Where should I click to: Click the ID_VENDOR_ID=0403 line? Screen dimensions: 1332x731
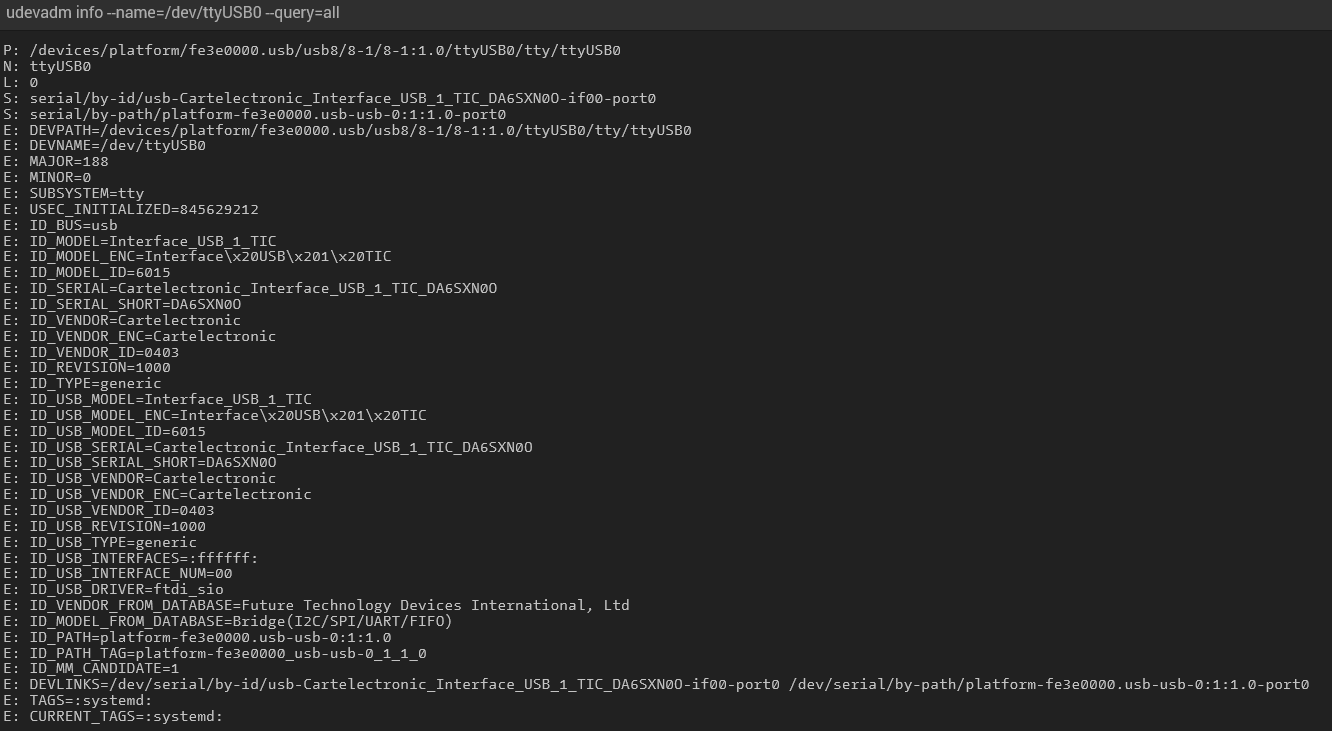pos(104,352)
